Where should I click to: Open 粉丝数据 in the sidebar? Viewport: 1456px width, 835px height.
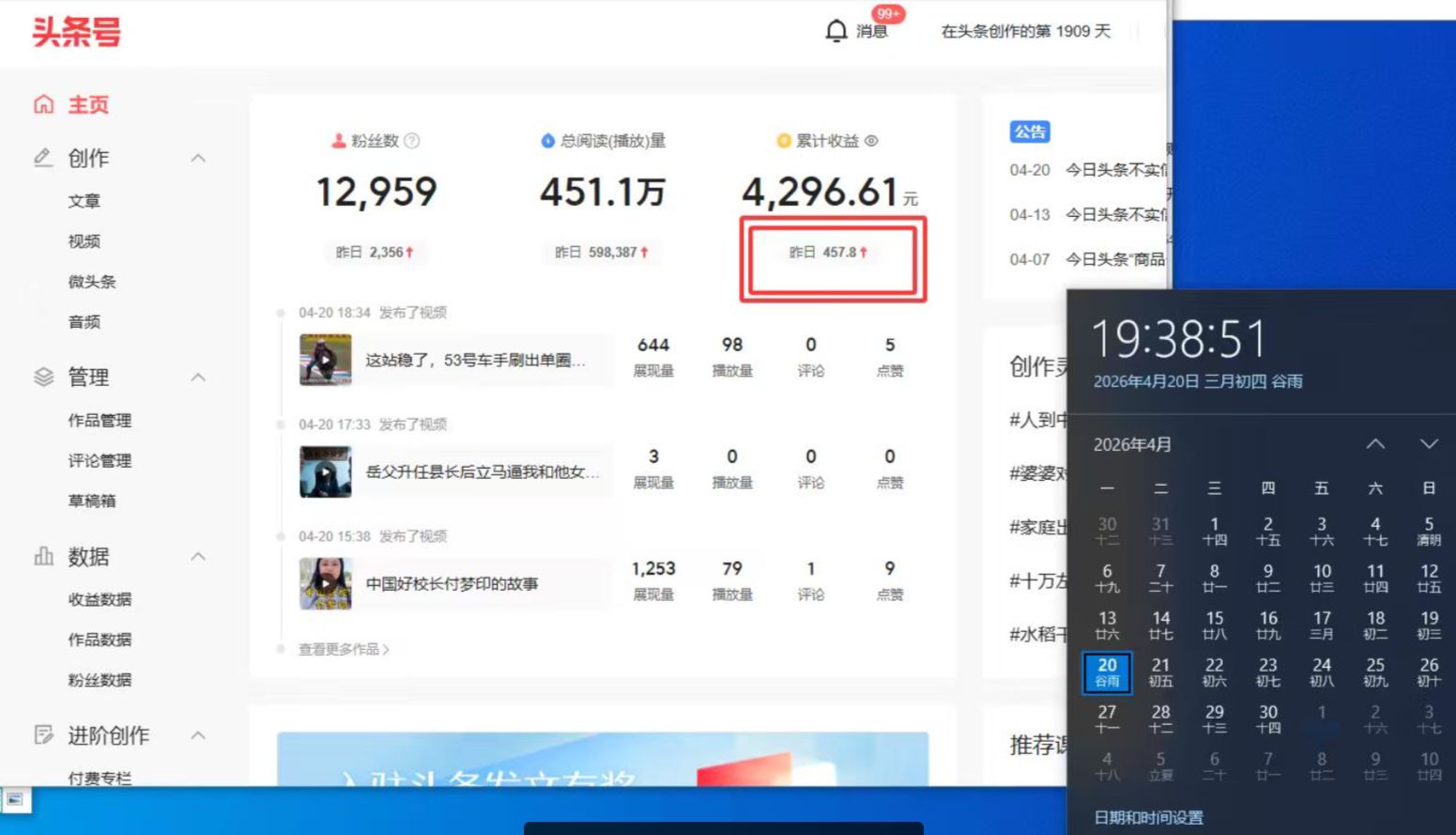(100, 680)
